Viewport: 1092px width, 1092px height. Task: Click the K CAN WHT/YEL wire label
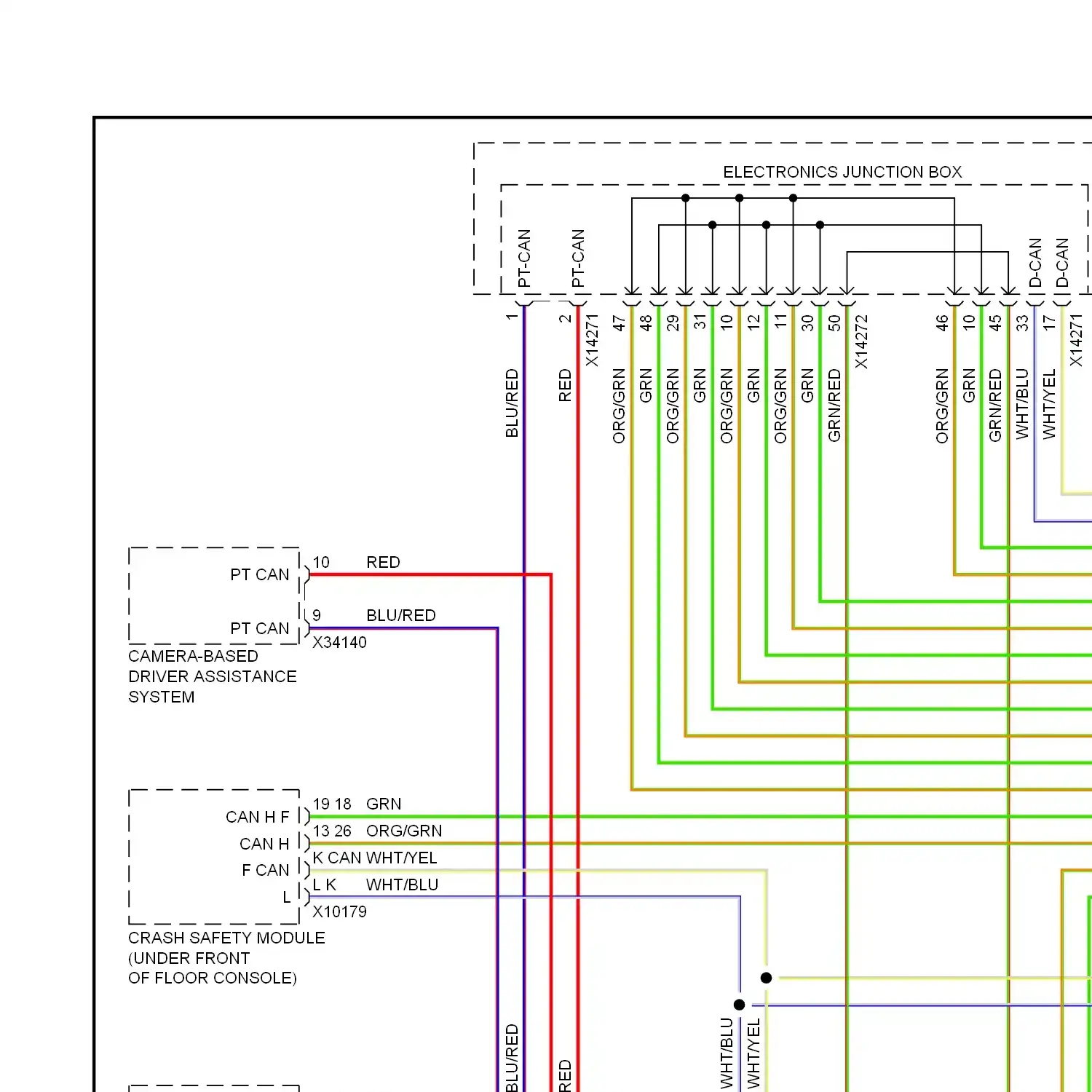tap(375, 858)
